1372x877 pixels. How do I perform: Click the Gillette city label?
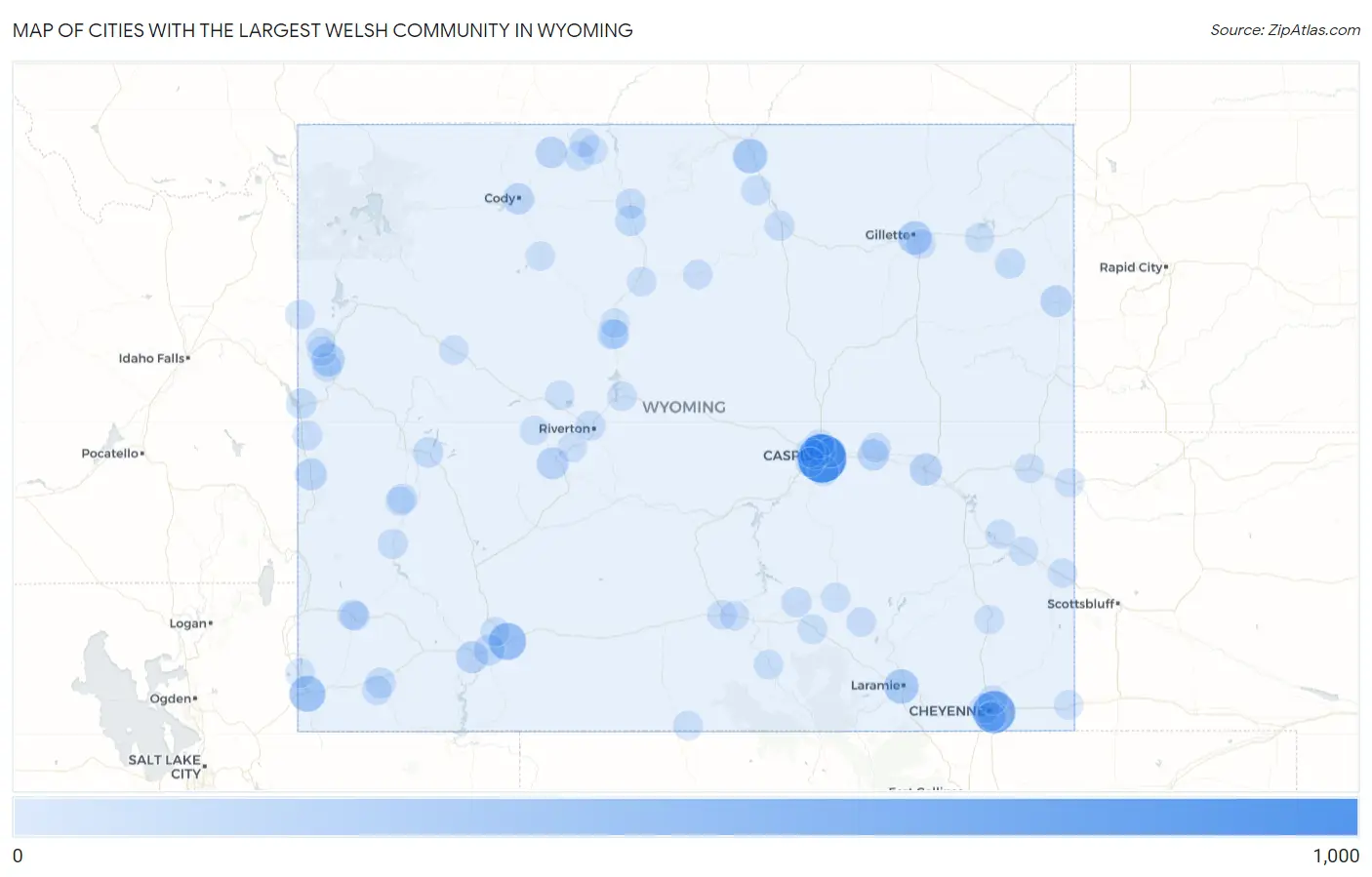click(x=888, y=235)
